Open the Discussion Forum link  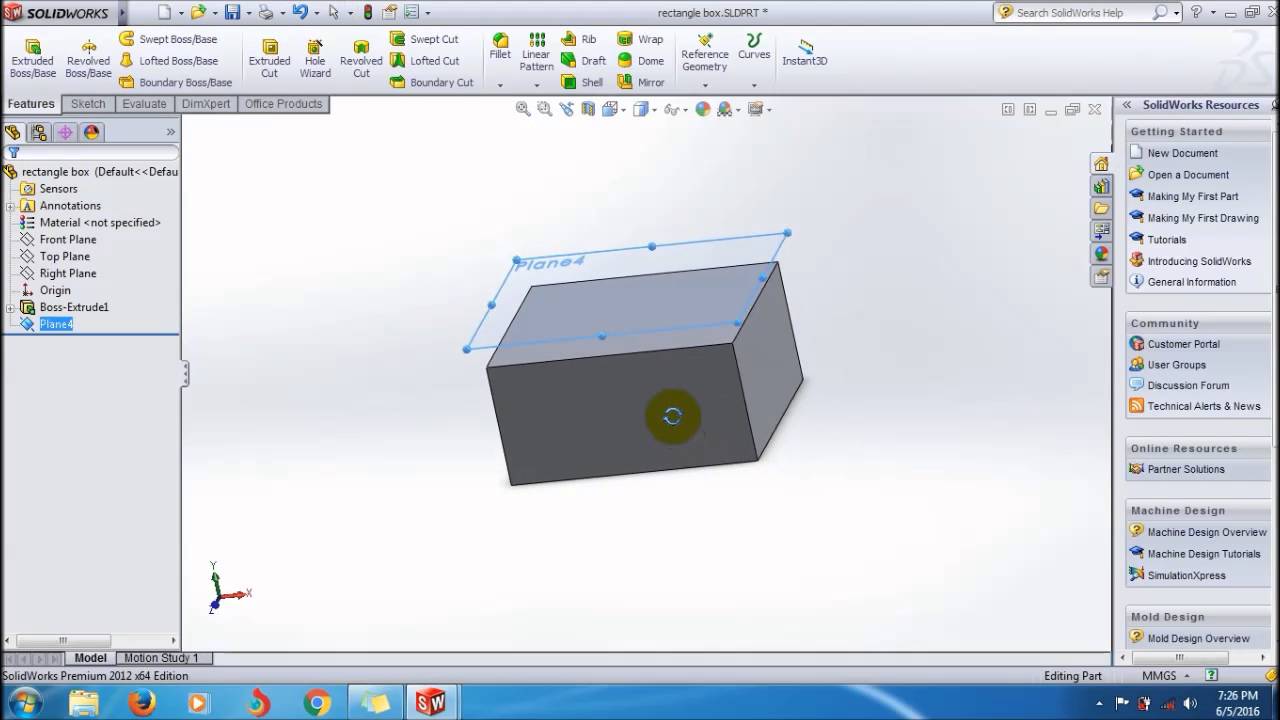1188,386
